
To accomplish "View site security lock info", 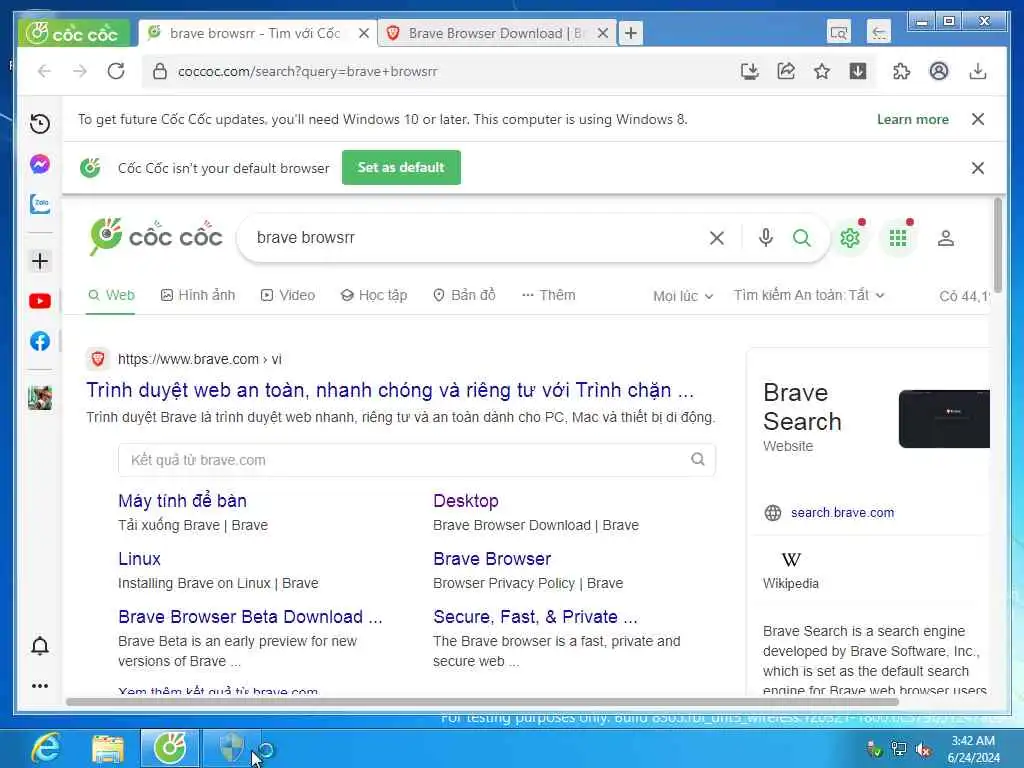I will 159,71.
